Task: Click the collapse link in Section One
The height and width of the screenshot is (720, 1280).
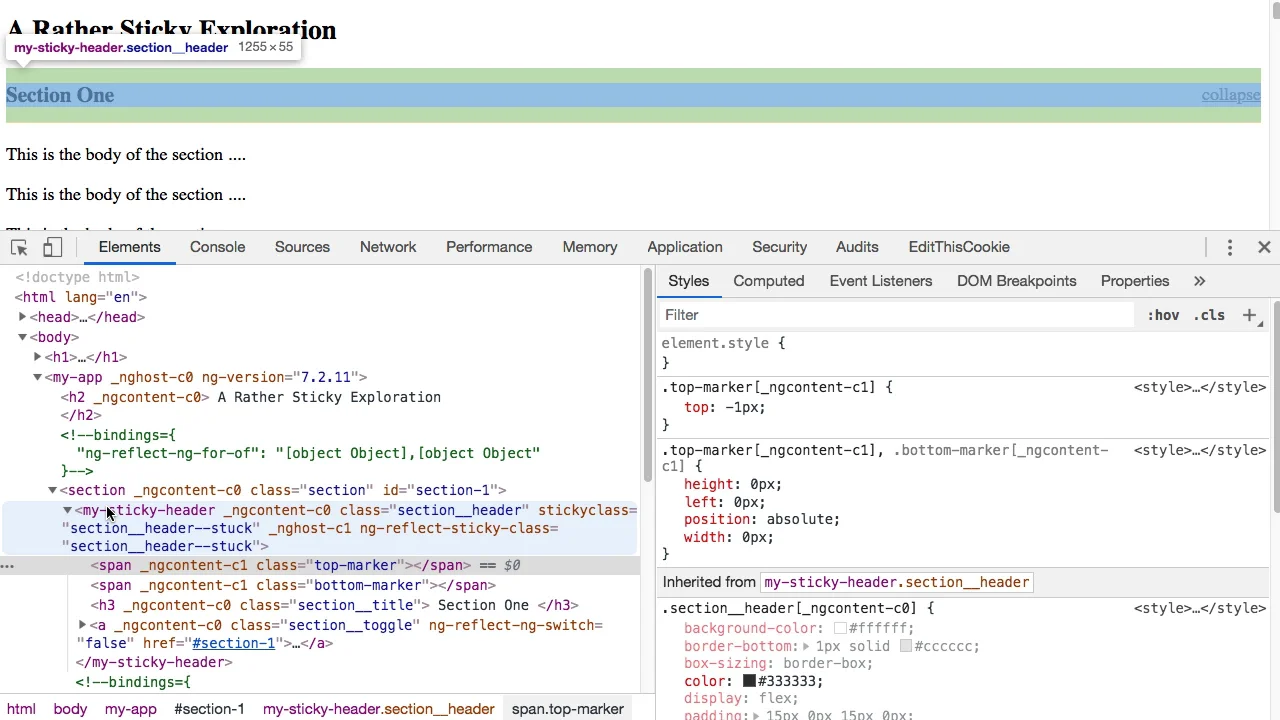Action: (1230, 95)
